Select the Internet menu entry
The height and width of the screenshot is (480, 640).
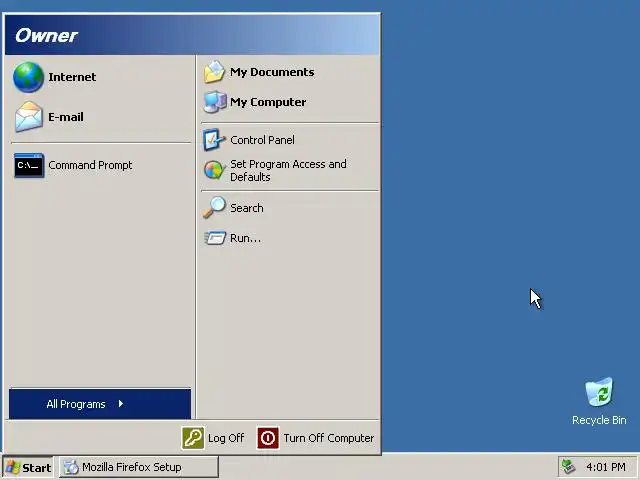tap(100, 77)
